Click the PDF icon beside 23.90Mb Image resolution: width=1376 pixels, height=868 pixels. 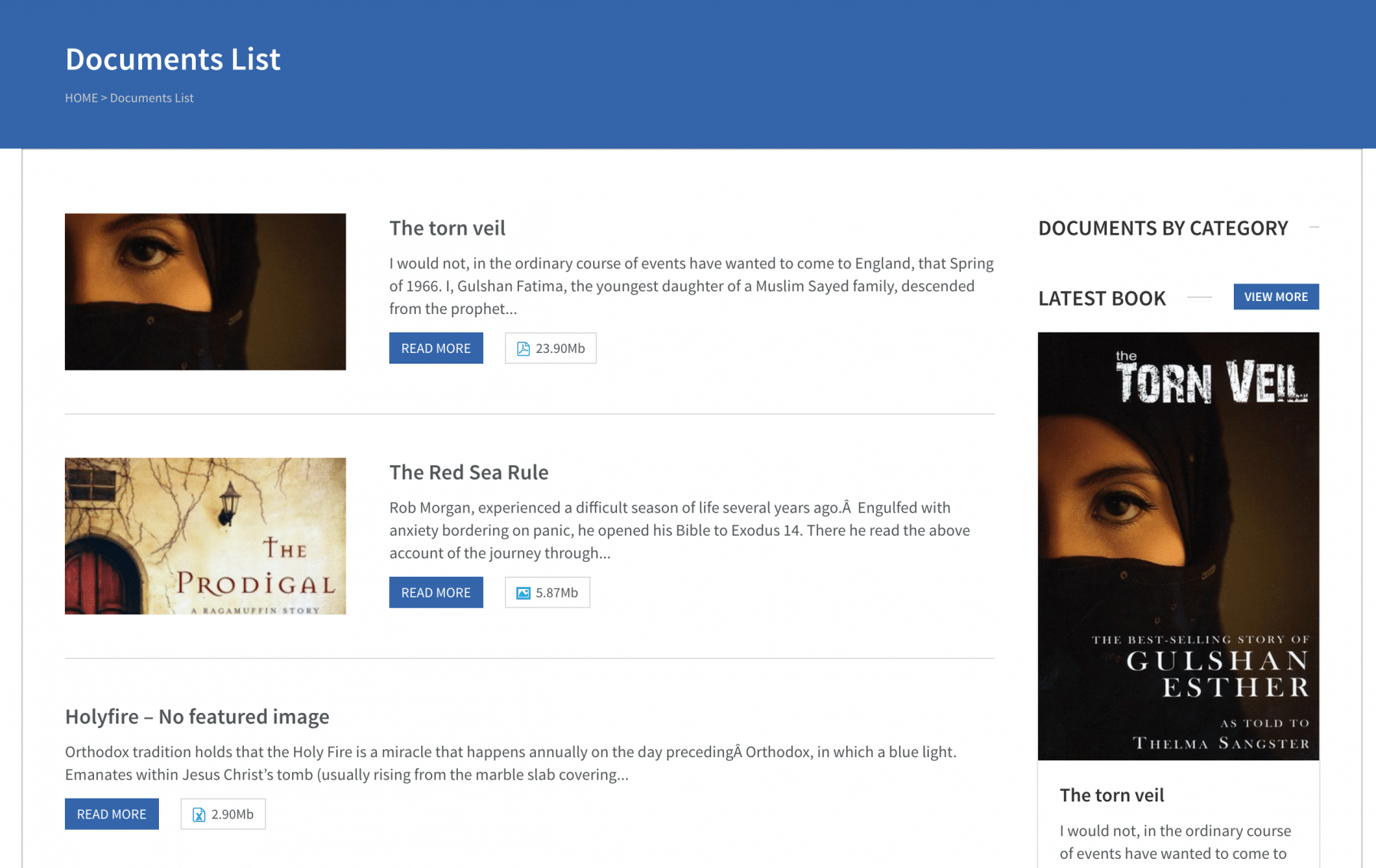tap(523, 348)
